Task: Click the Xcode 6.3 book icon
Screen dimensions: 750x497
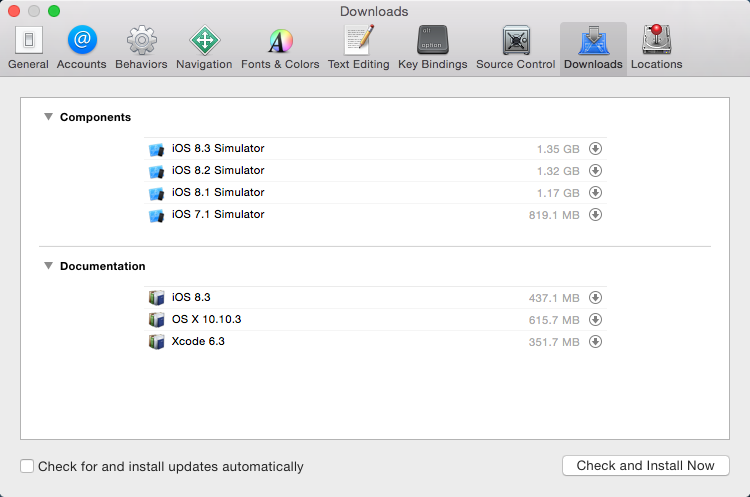Action: (156, 342)
